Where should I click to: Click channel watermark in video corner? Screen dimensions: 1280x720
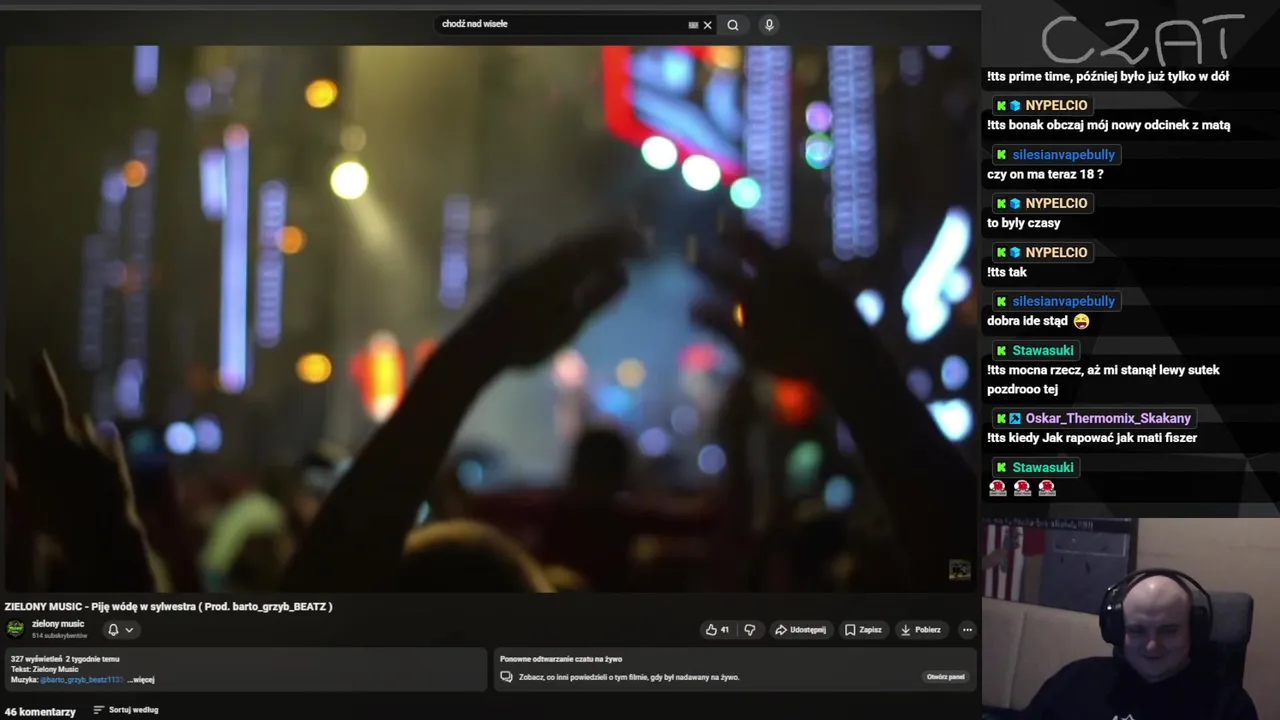pyautogui.click(x=959, y=570)
